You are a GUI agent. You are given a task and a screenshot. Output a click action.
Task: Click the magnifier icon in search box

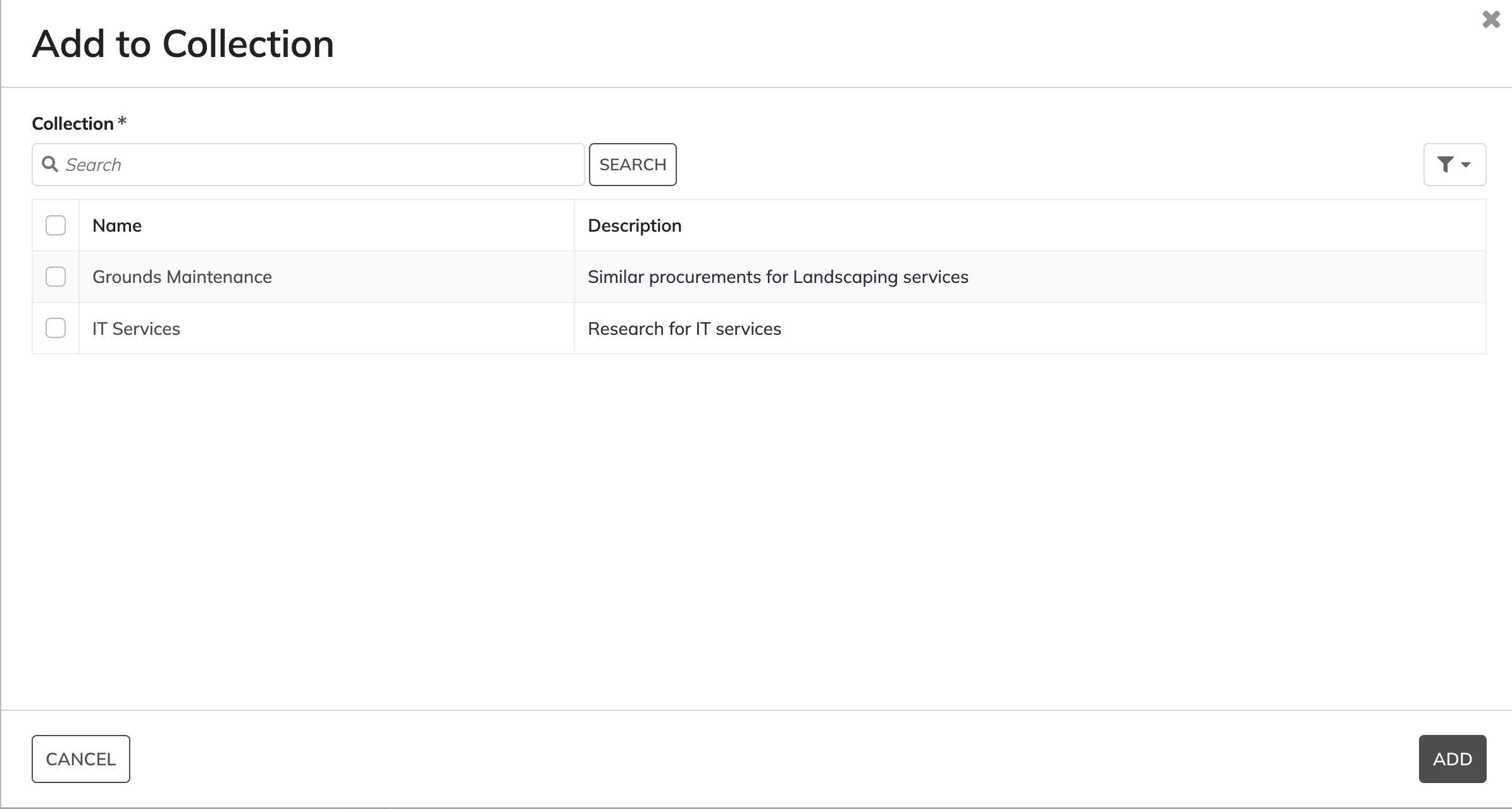pyautogui.click(x=50, y=165)
